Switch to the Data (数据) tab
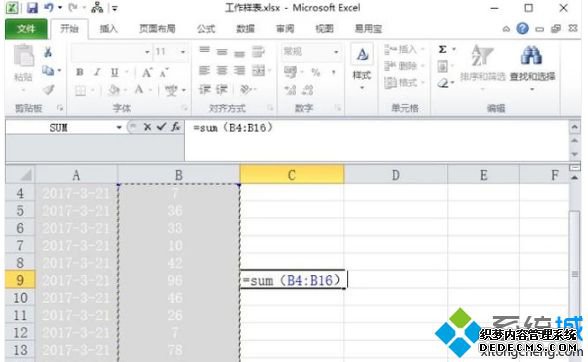The image size is (588, 362). click(245, 29)
